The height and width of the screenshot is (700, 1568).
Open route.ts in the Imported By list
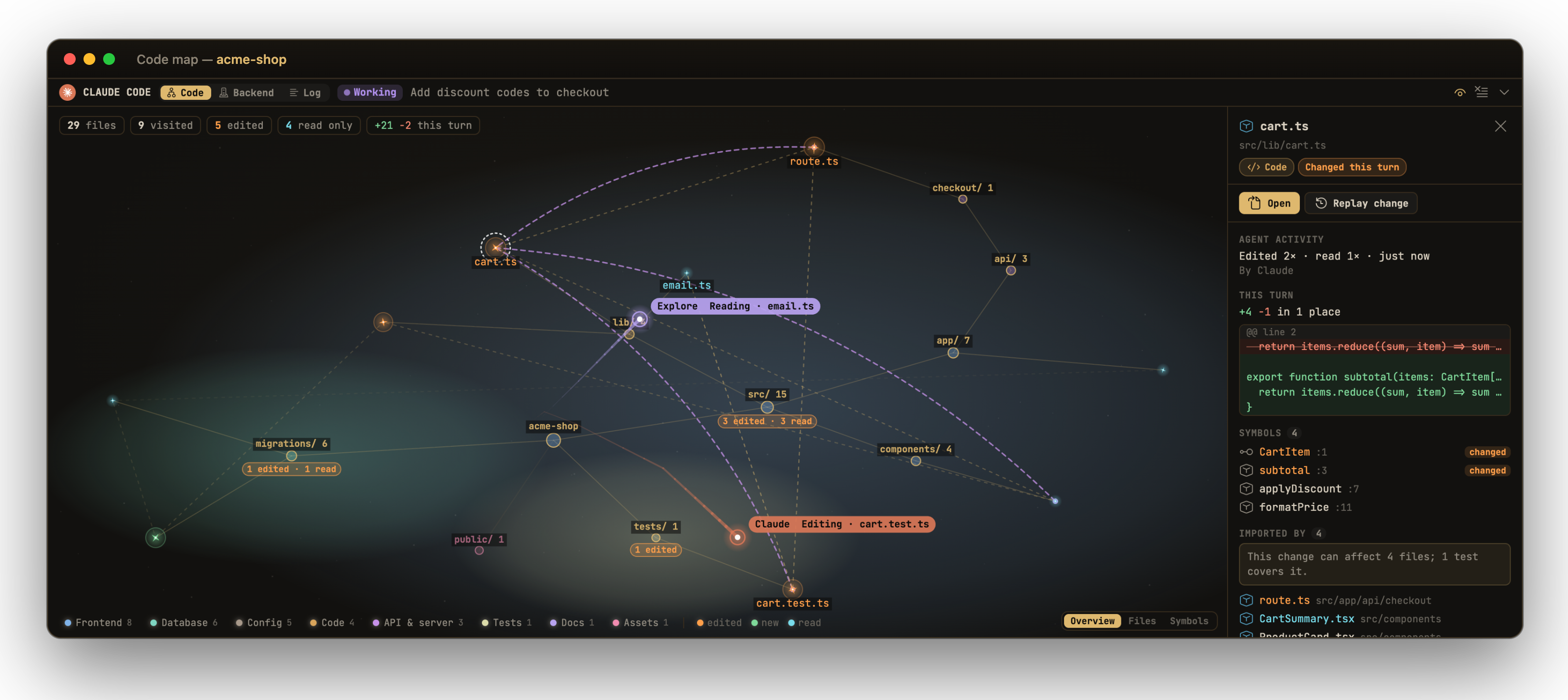(1374, 600)
